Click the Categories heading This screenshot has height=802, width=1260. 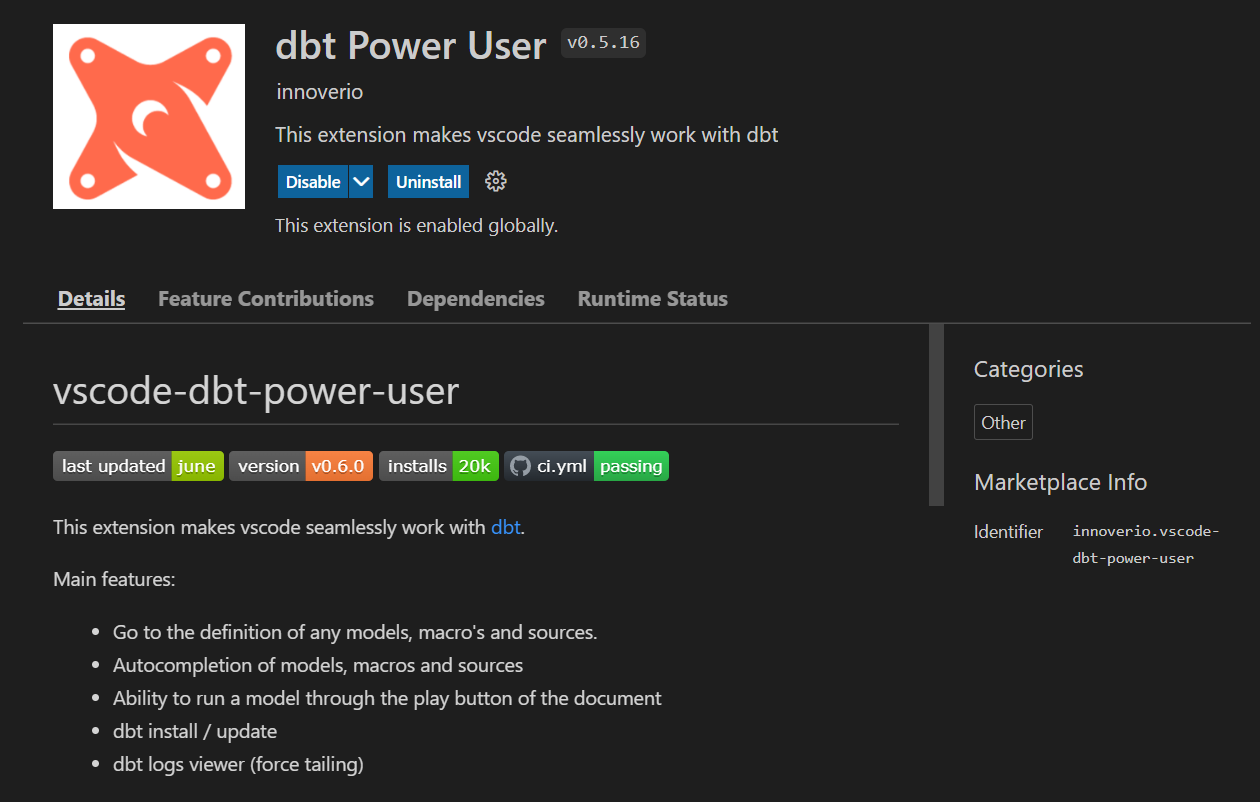coord(1028,369)
